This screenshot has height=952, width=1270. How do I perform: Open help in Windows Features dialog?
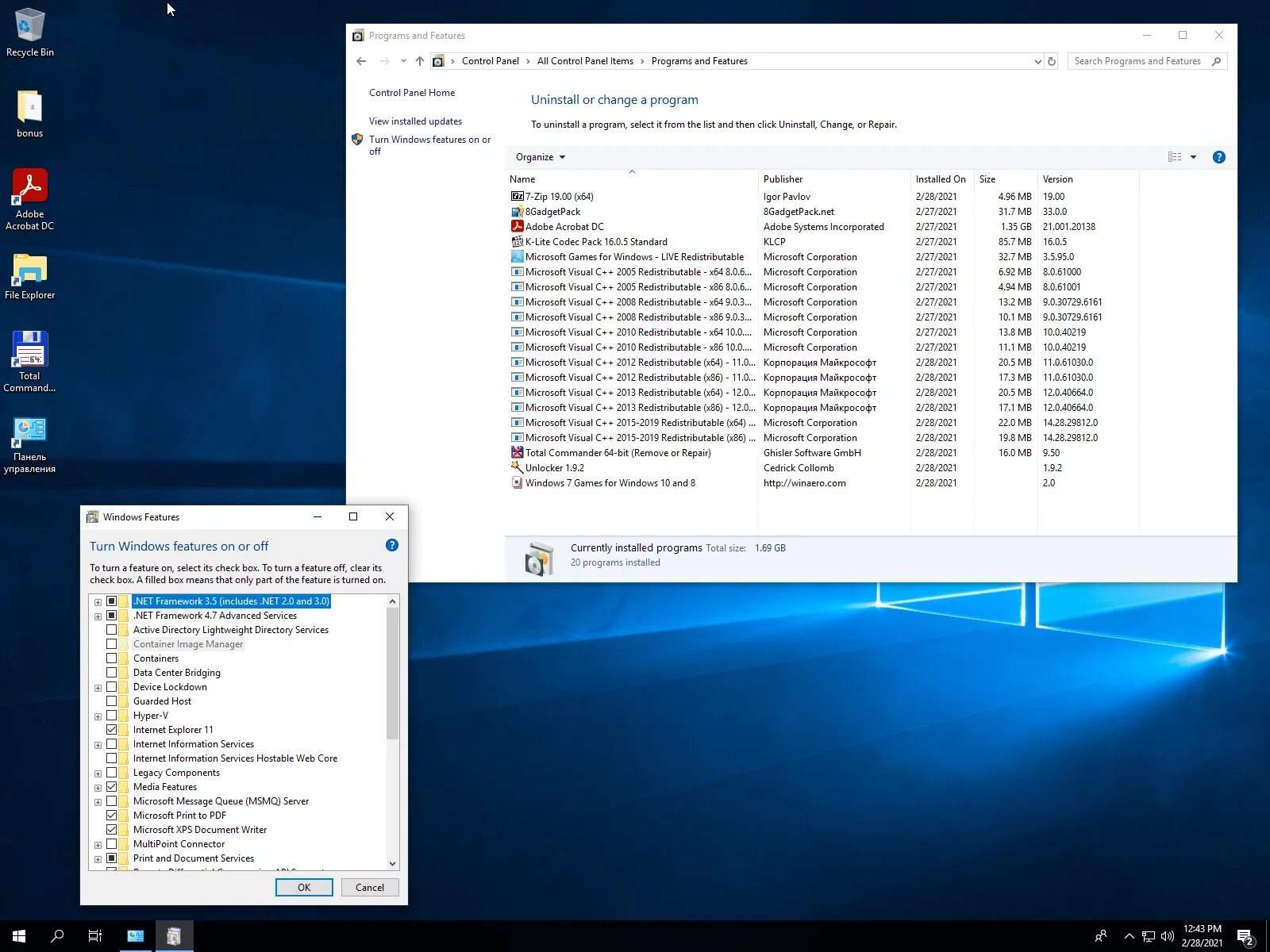[391, 545]
